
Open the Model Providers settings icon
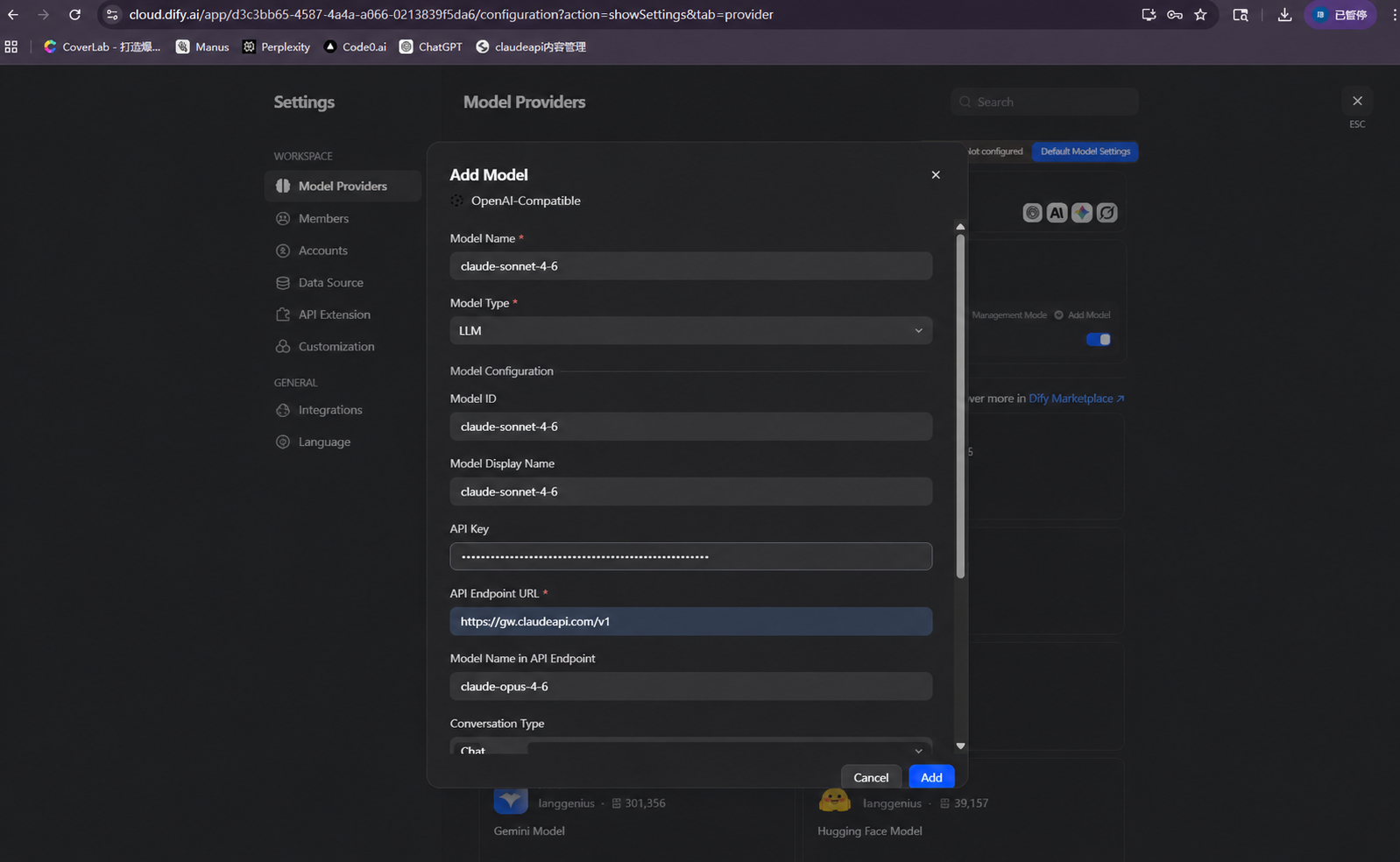283,186
